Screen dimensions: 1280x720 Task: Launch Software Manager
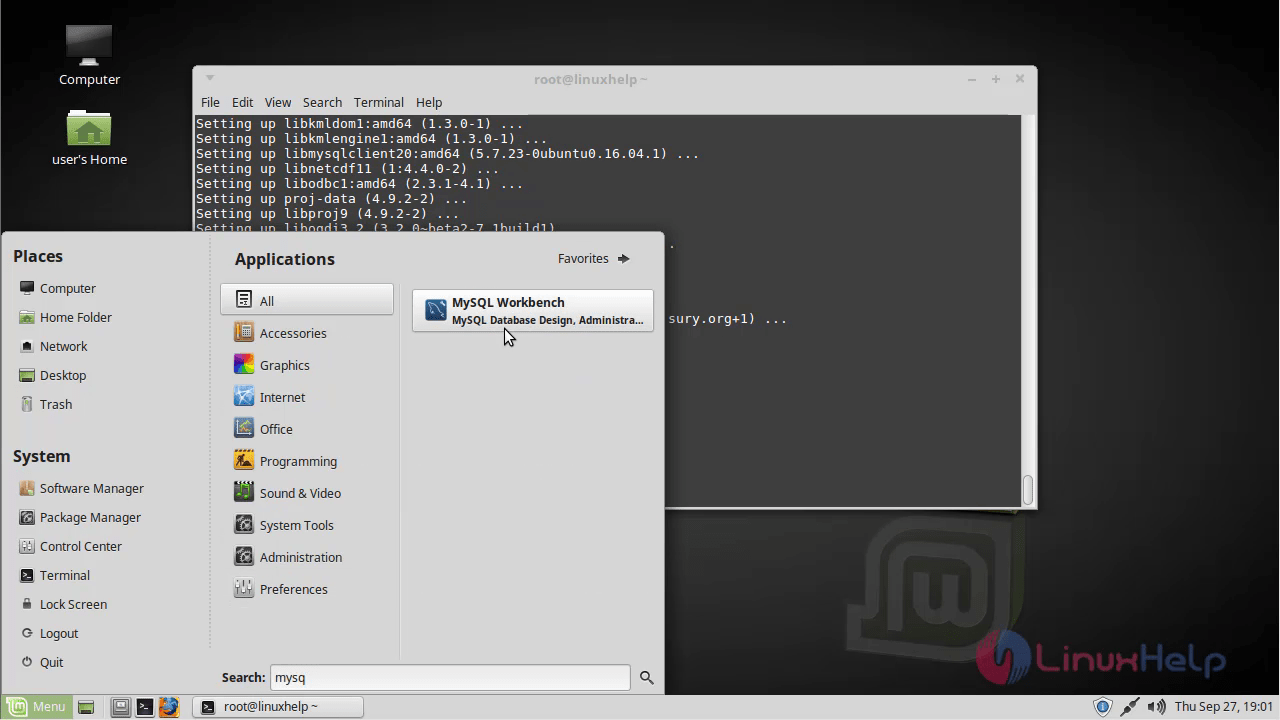[x=81, y=488]
